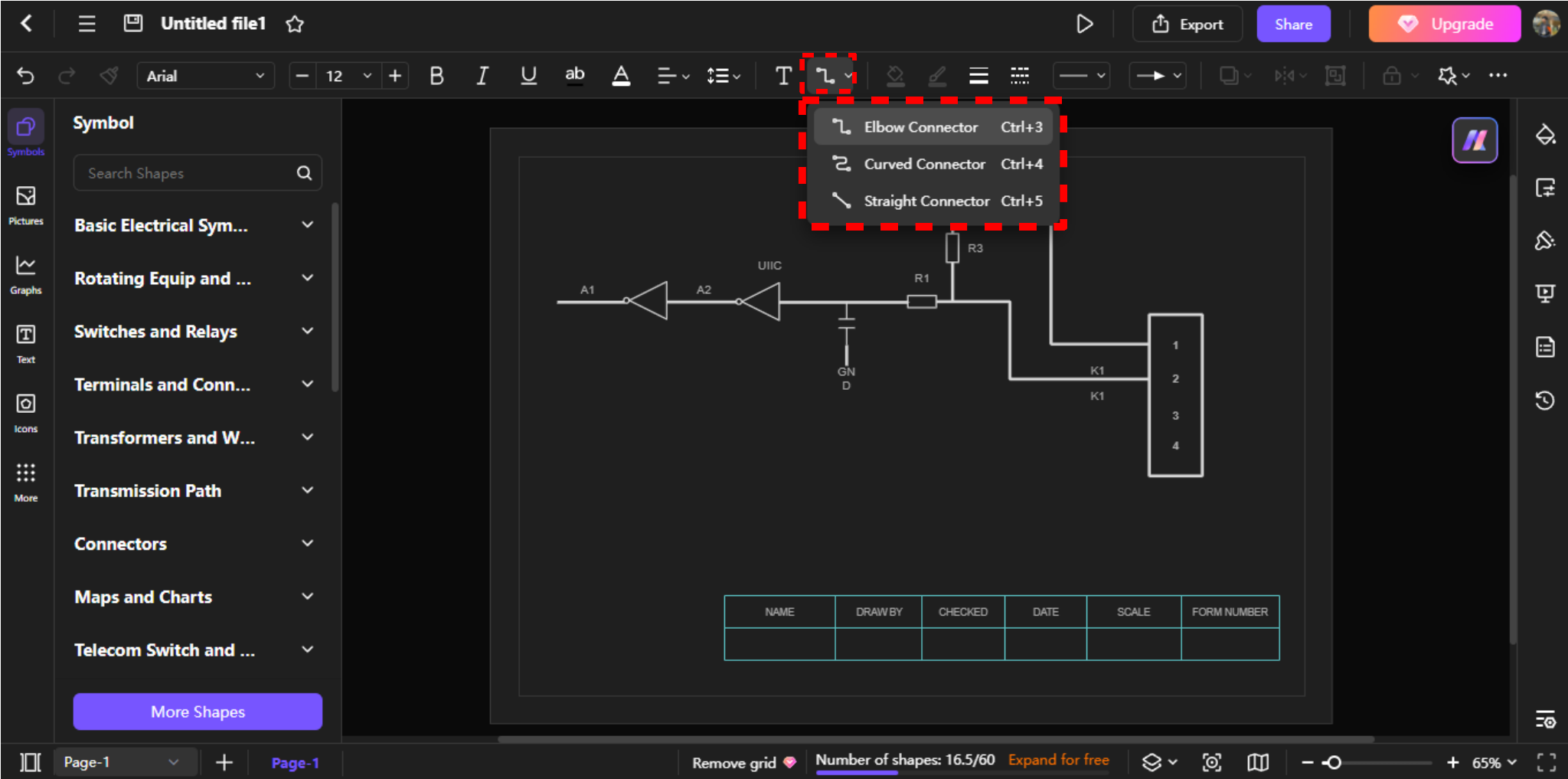Open the Text sidebar panel
This screenshot has width=1568, height=779.
point(26,343)
